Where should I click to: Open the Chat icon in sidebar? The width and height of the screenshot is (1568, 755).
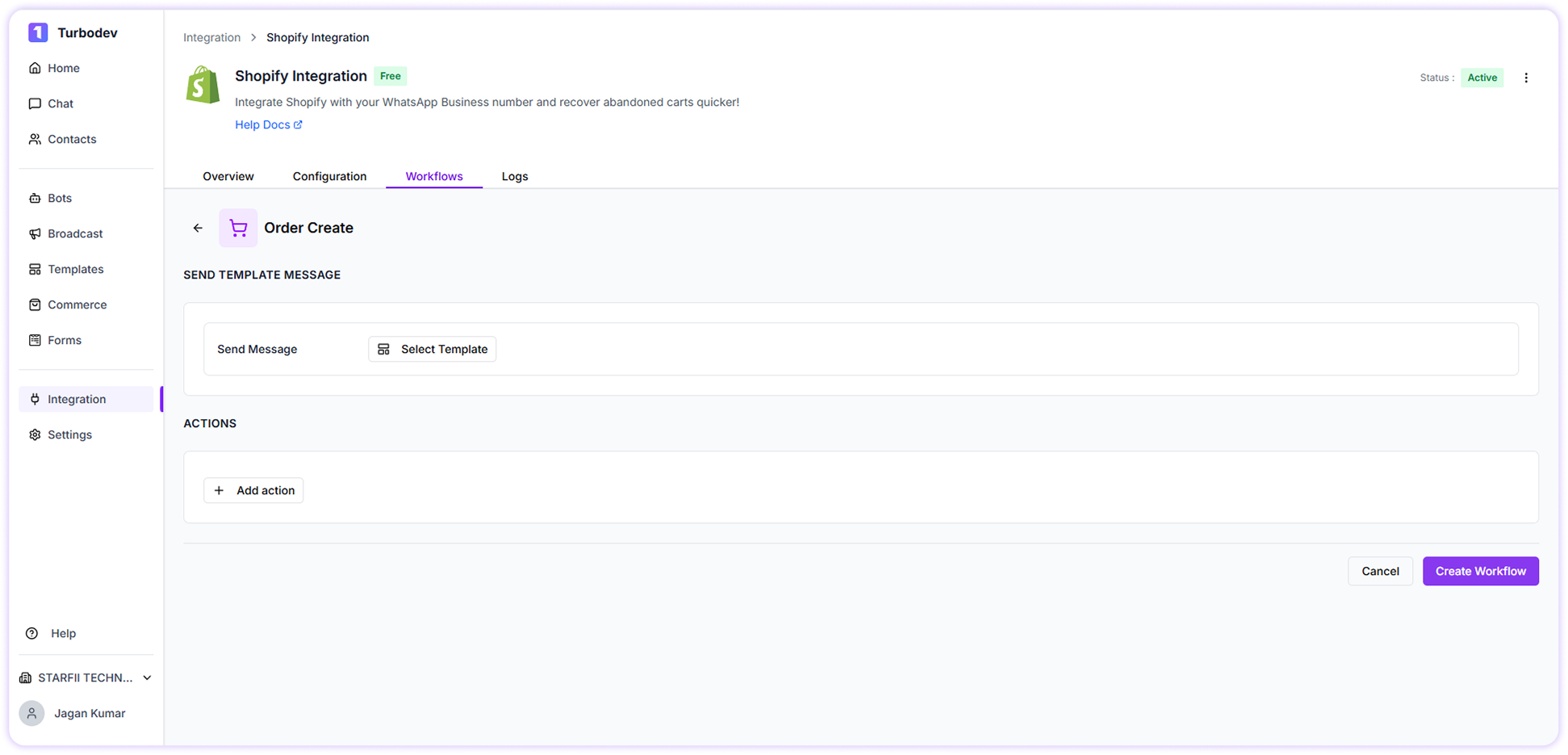(x=35, y=103)
